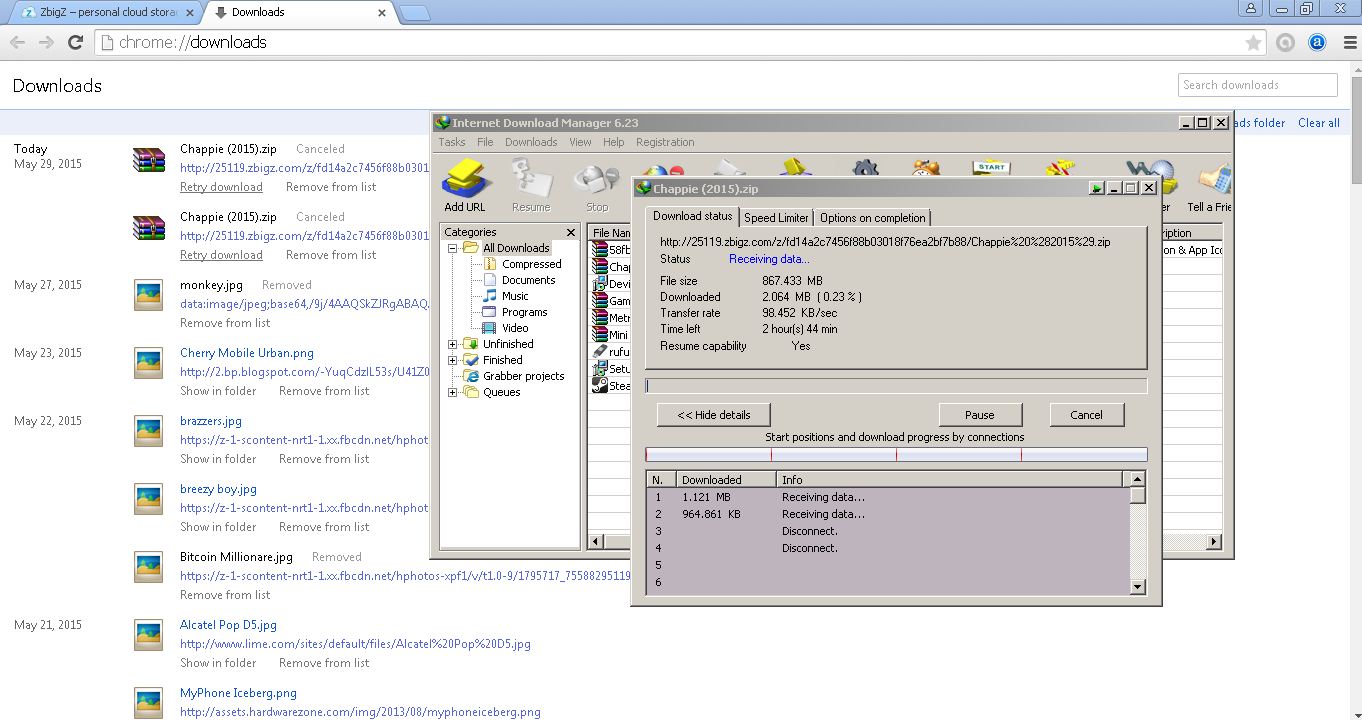This screenshot has width=1362, height=720.
Task: Open the breezy boy.jpg download link
Action: click(x=218, y=489)
